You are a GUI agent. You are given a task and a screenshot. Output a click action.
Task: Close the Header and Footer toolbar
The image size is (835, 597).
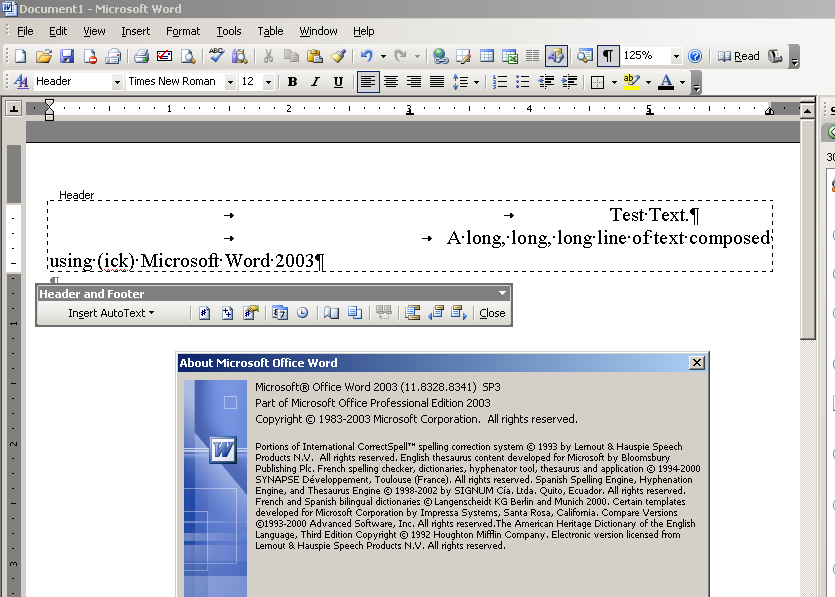pyautogui.click(x=491, y=313)
